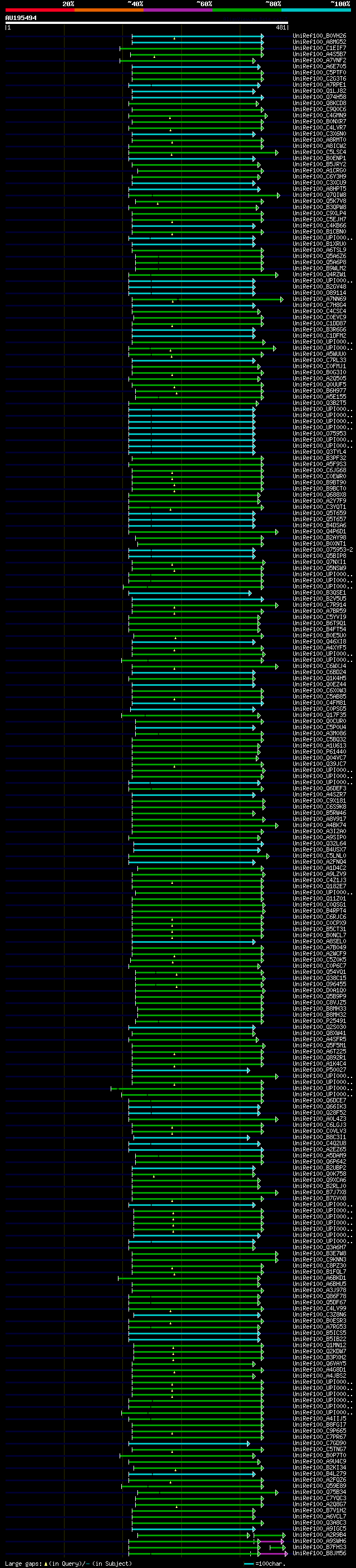Select the UniRef100_Q6DEF3 label
This screenshot has height=1568, width=356.
319,788
